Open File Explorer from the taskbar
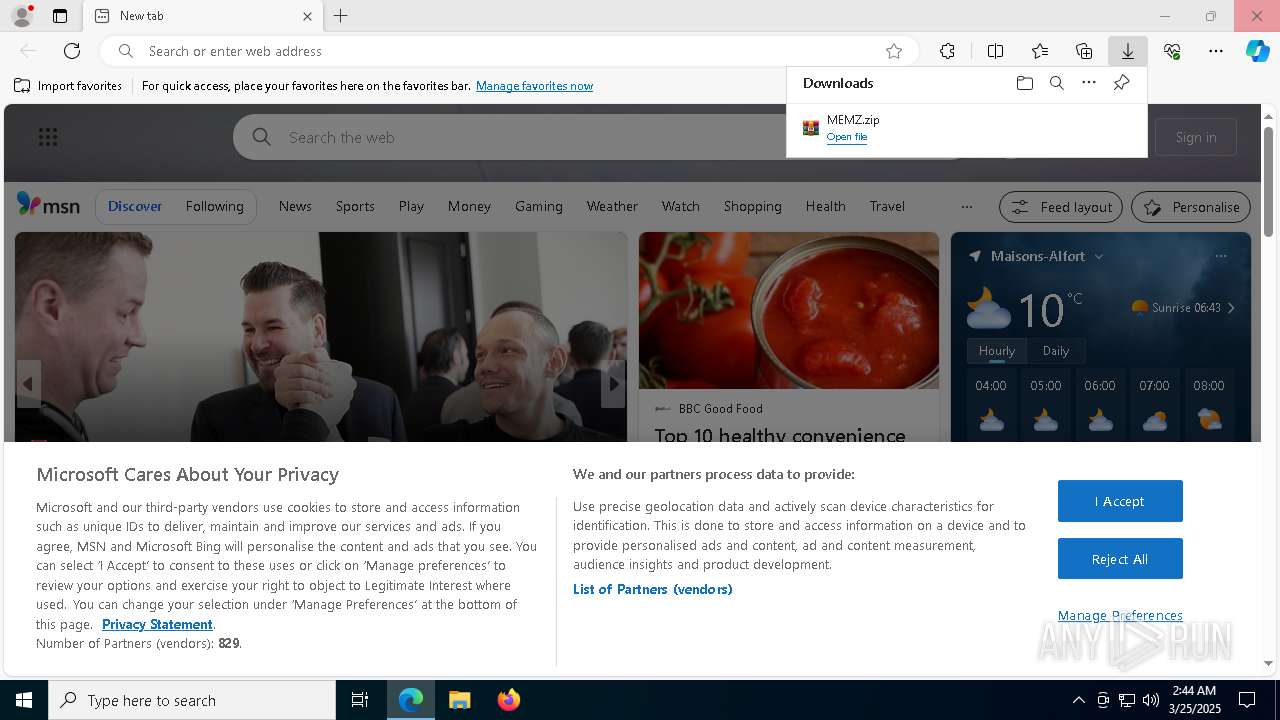This screenshot has height=720, width=1280. point(459,700)
